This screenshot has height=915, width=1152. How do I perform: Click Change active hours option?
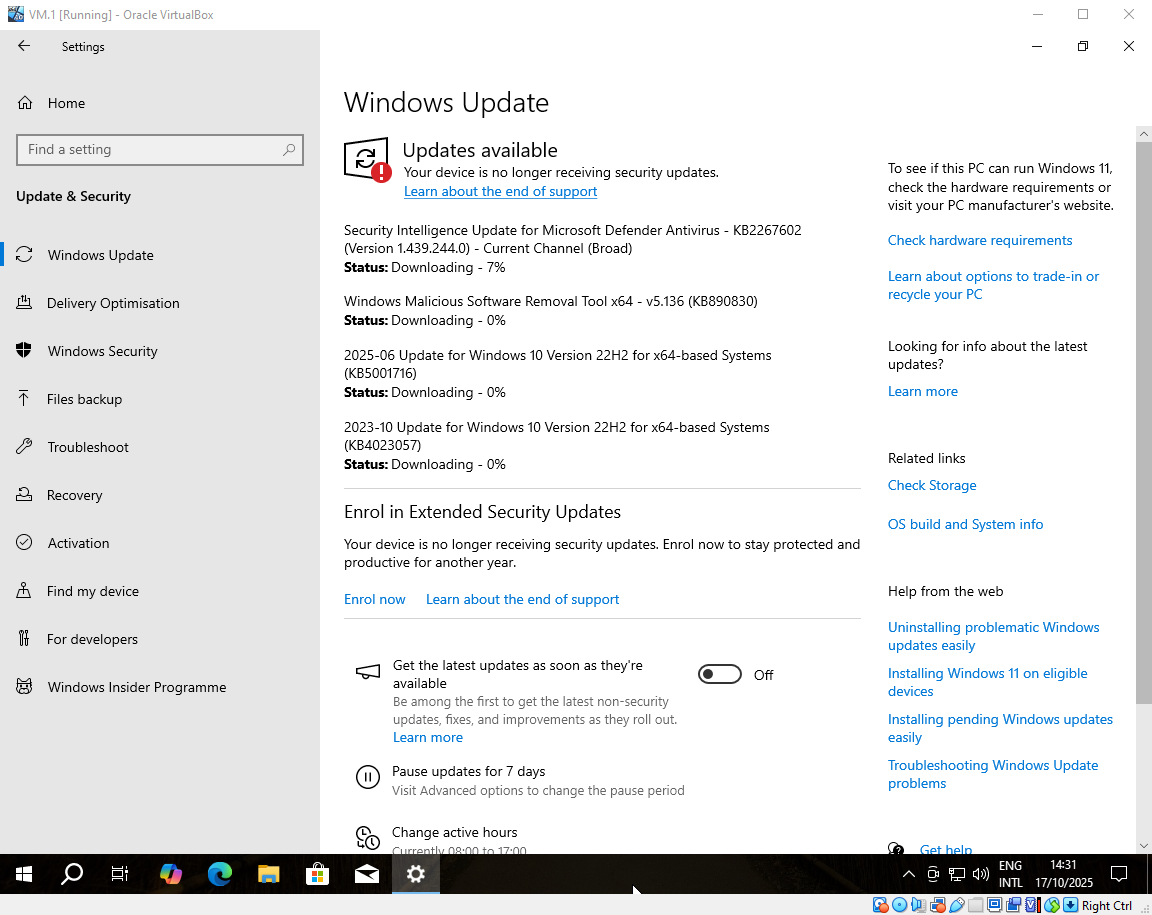pyautogui.click(x=454, y=832)
